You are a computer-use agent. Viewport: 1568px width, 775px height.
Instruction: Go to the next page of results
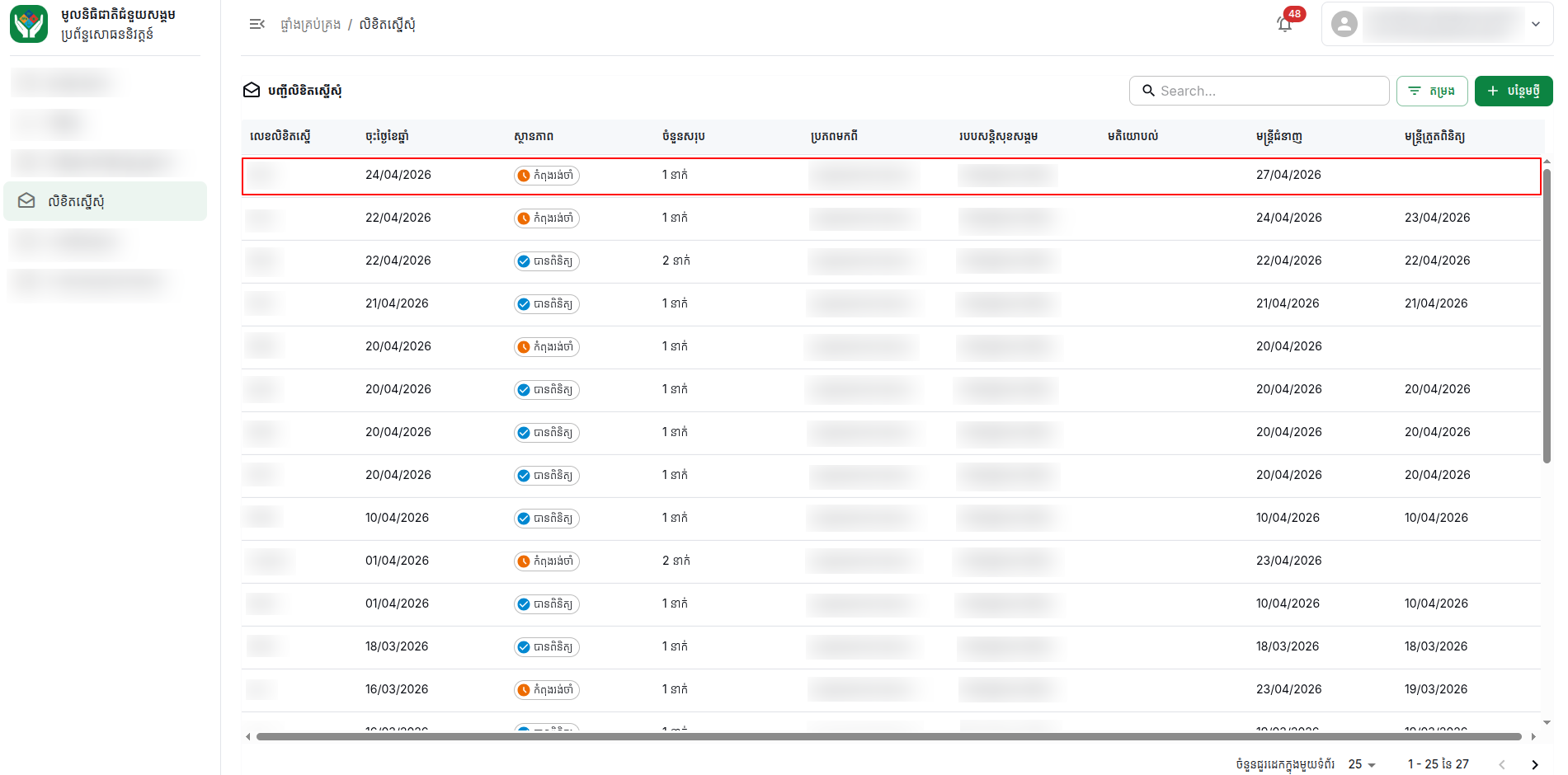point(1534,764)
